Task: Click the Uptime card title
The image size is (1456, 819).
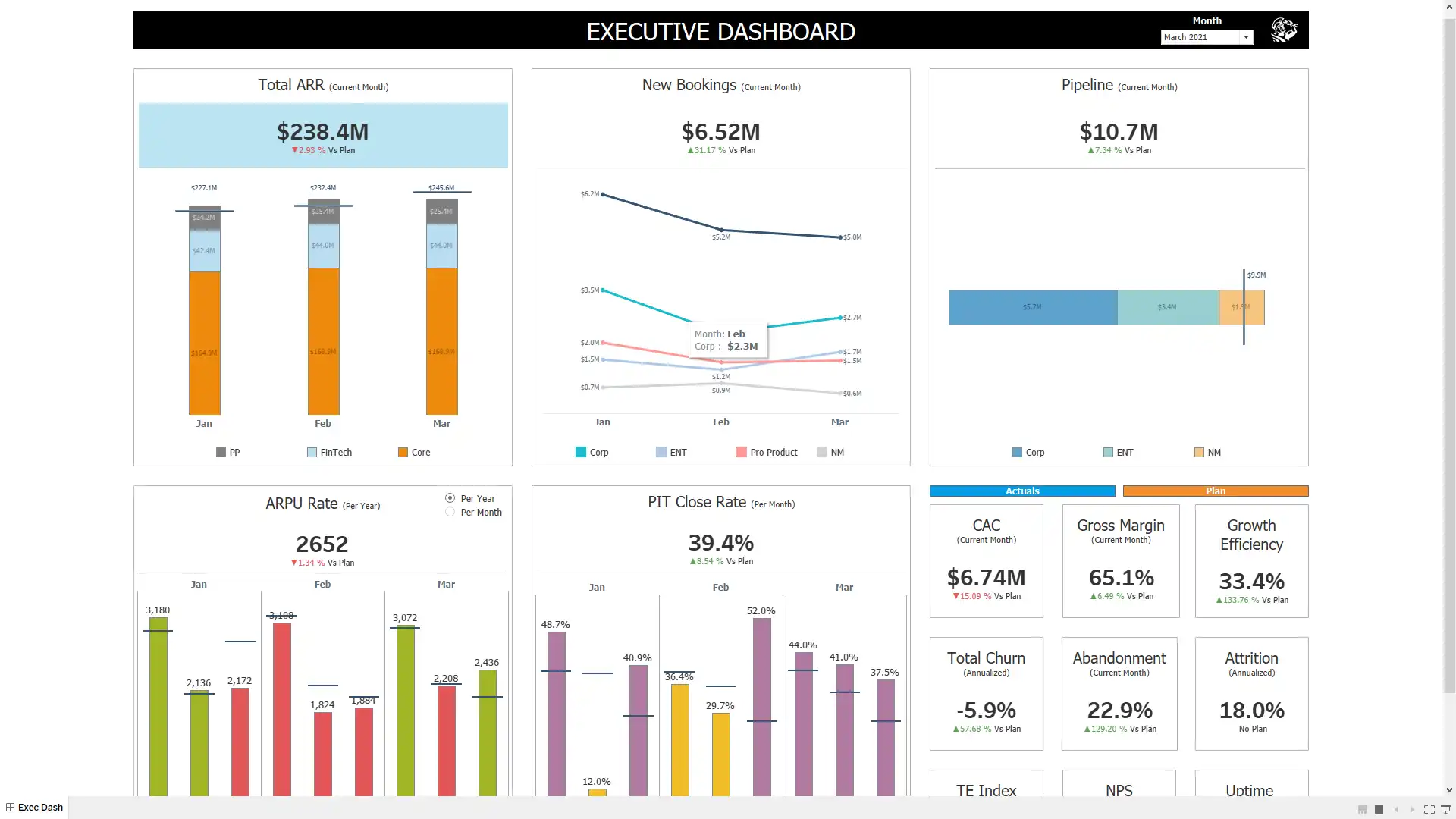Action: (1250, 790)
